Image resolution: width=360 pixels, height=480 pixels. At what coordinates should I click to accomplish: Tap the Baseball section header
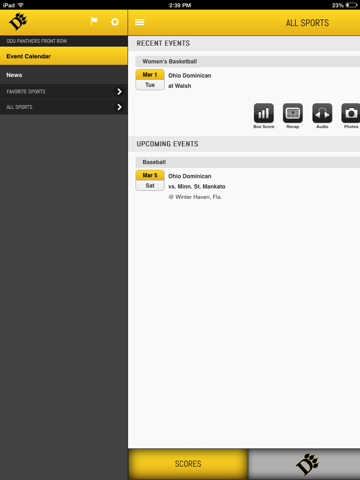tap(248, 162)
